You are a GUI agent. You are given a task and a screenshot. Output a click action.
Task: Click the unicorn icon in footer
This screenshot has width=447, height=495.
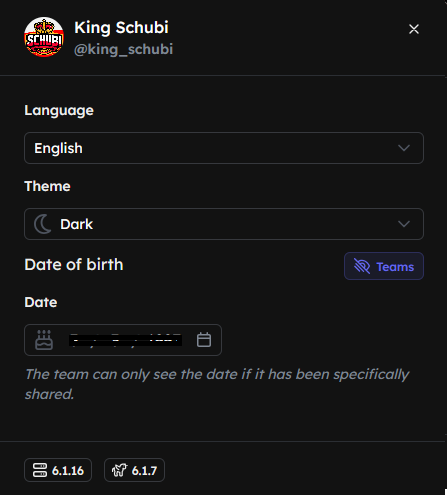click(120, 470)
